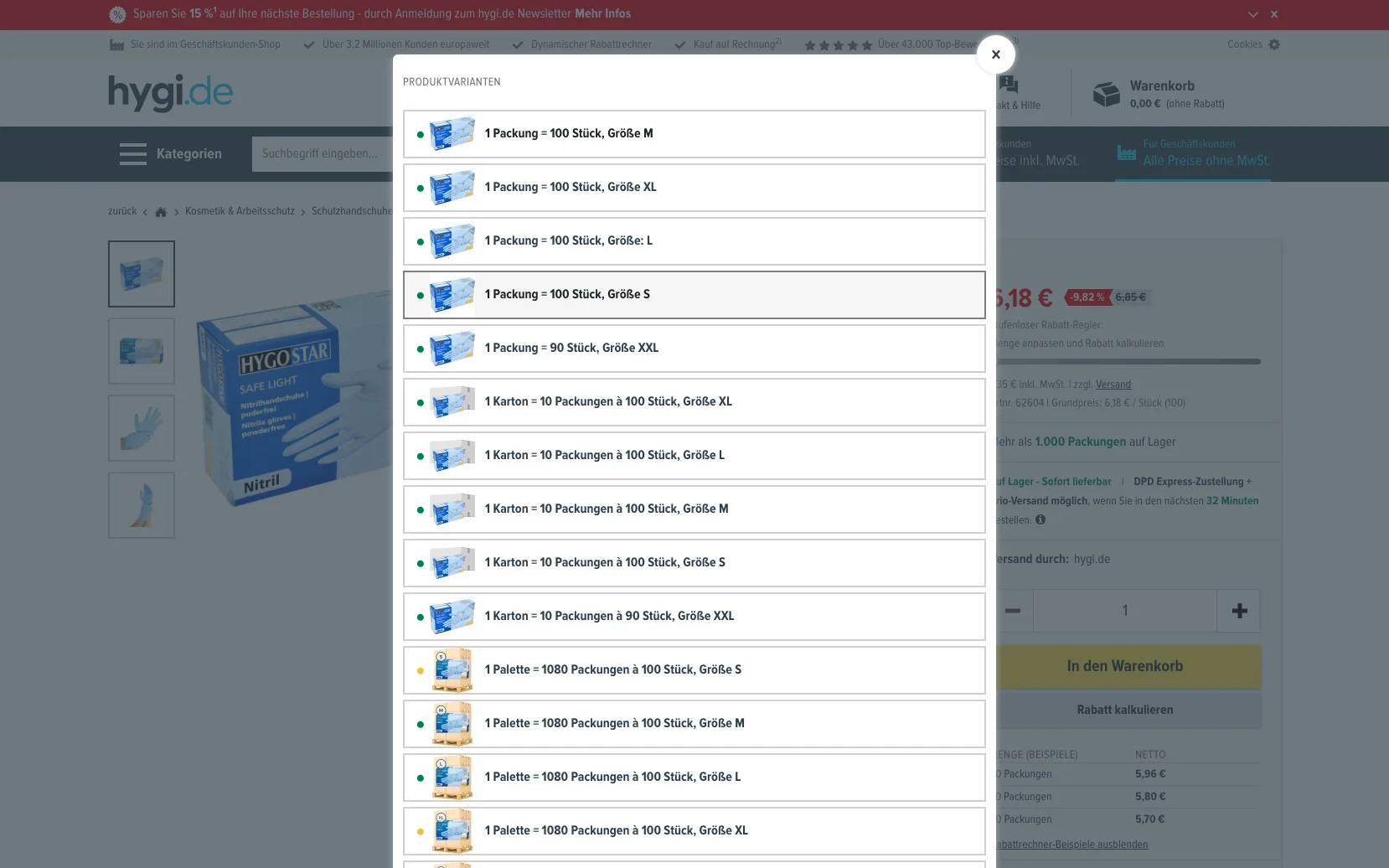Image resolution: width=1389 pixels, height=868 pixels.
Task: Open the hygi.de homepage via the logo
Action: point(170,92)
